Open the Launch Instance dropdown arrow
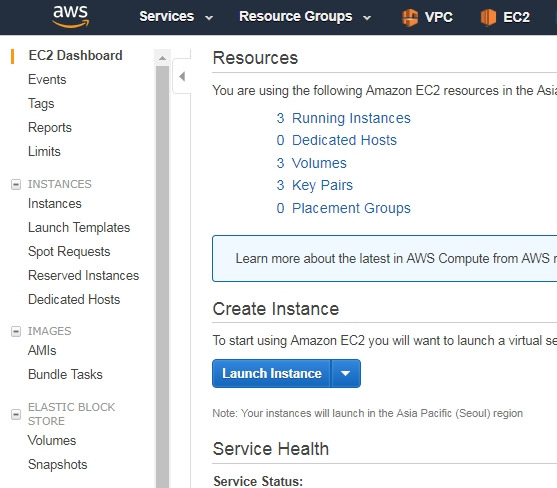The height and width of the screenshot is (488, 557). [346, 373]
